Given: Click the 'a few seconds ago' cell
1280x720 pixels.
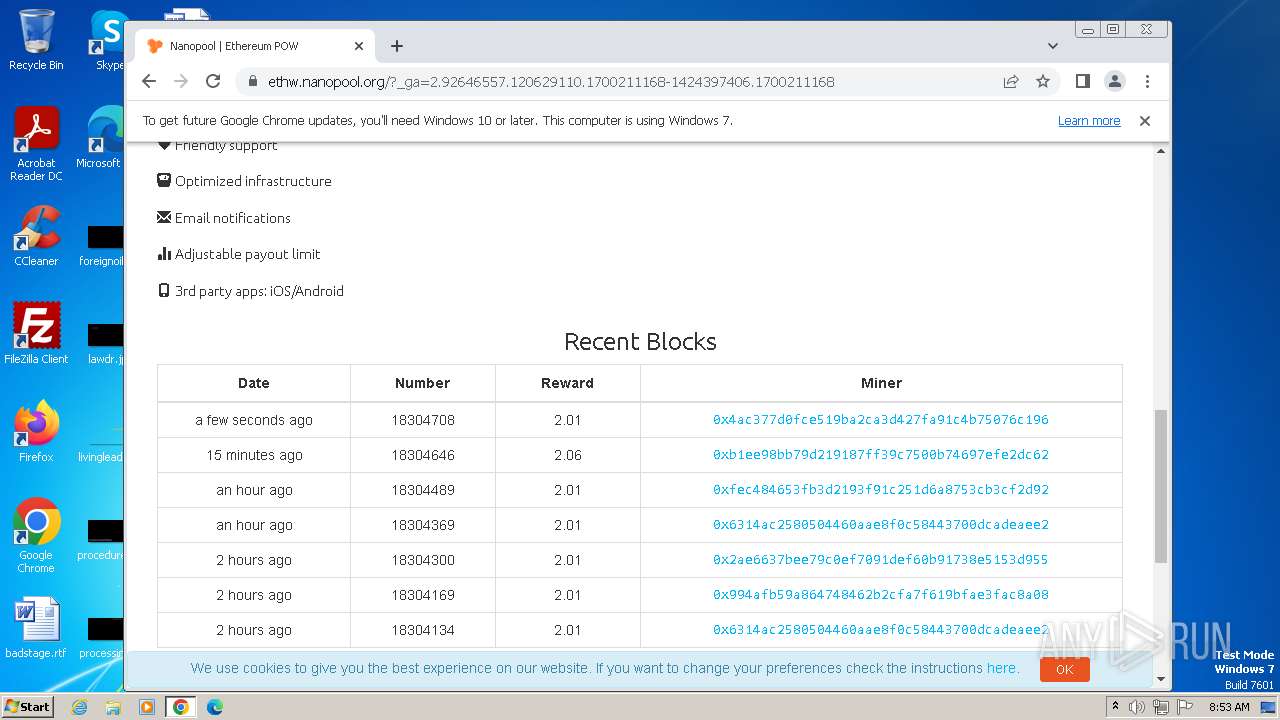Looking at the screenshot, I should pyautogui.click(x=254, y=420).
